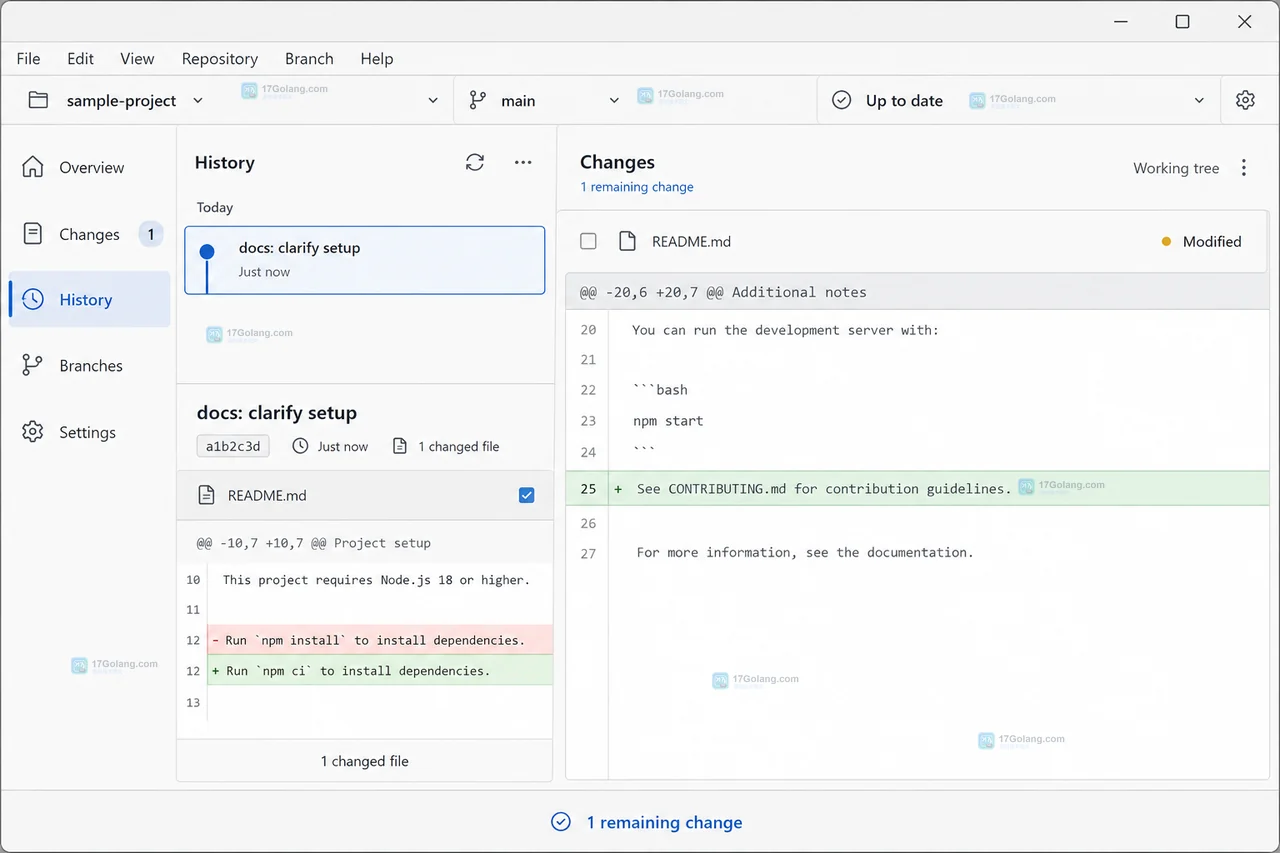Select README.md row in commit details
The height and width of the screenshot is (853, 1280).
(x=365, y=495)
